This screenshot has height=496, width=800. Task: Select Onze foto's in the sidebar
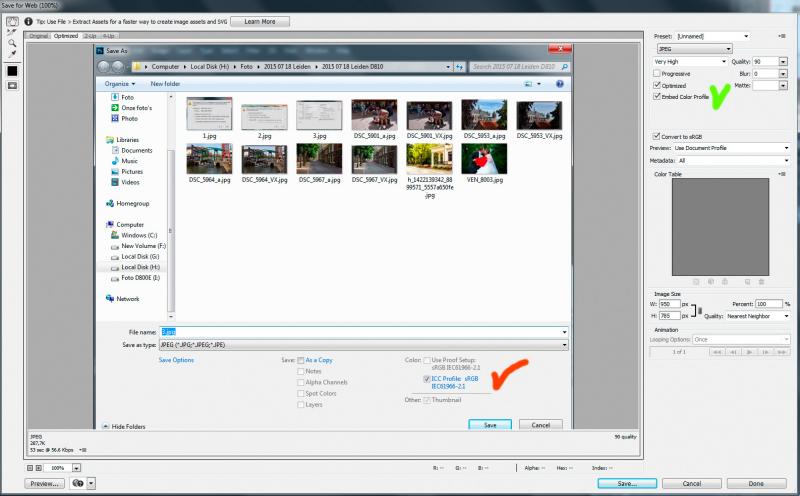[x=136, y=108]
